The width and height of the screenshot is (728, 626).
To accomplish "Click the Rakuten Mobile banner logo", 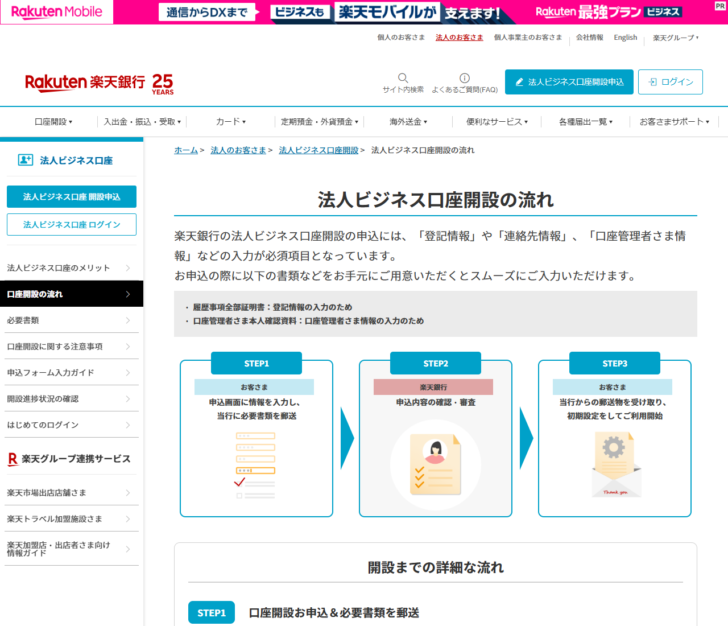I will pyautogui.click(x=57, y=12).
